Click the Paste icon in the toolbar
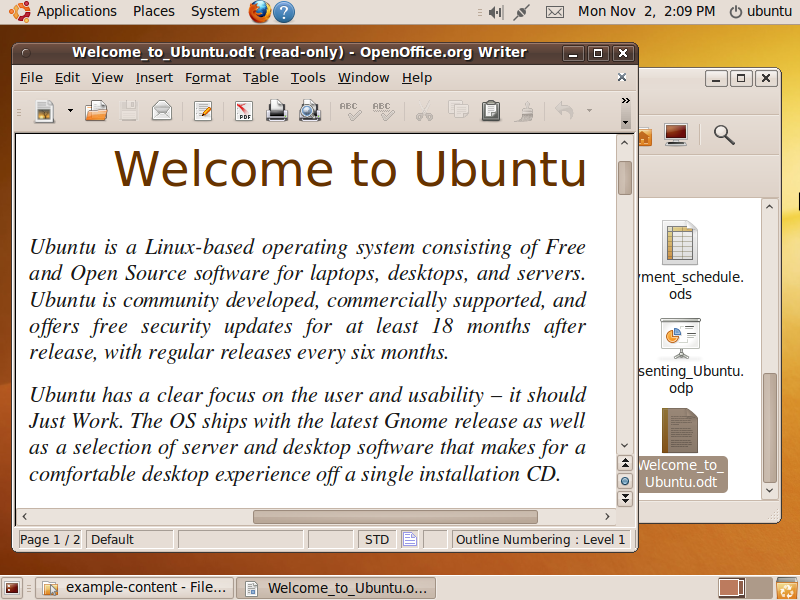 pyautogui.click(x=490, y=111)
